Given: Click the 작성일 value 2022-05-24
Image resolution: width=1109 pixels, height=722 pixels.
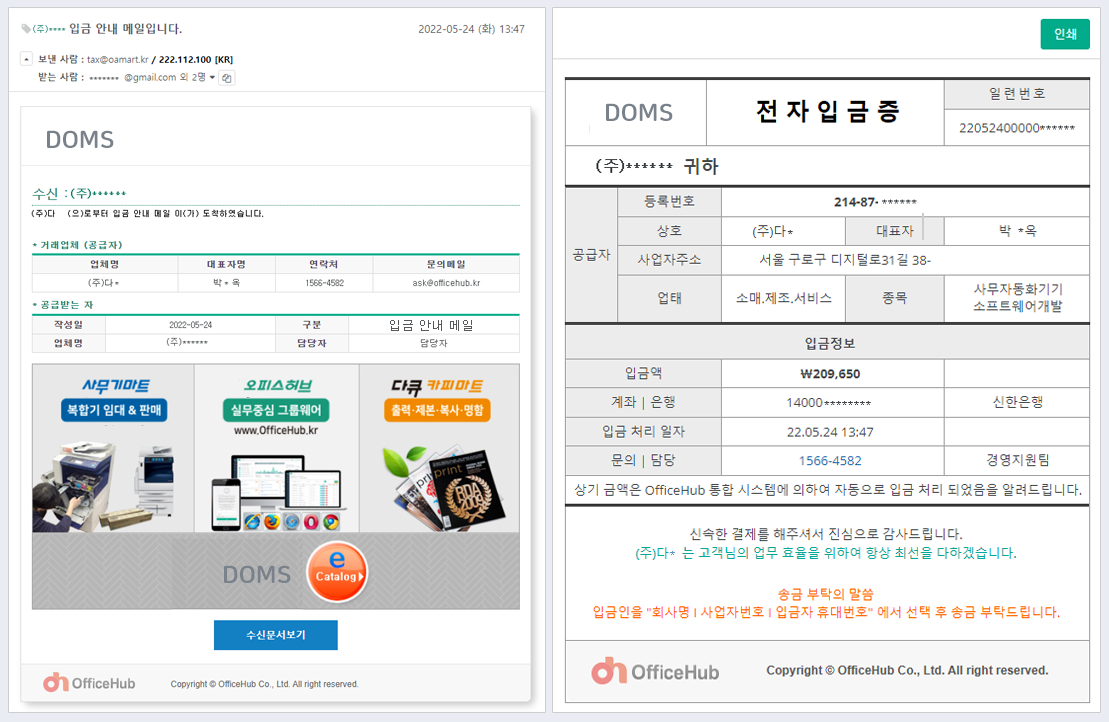Looking at the screenshot, I should [x=190, y=325].
